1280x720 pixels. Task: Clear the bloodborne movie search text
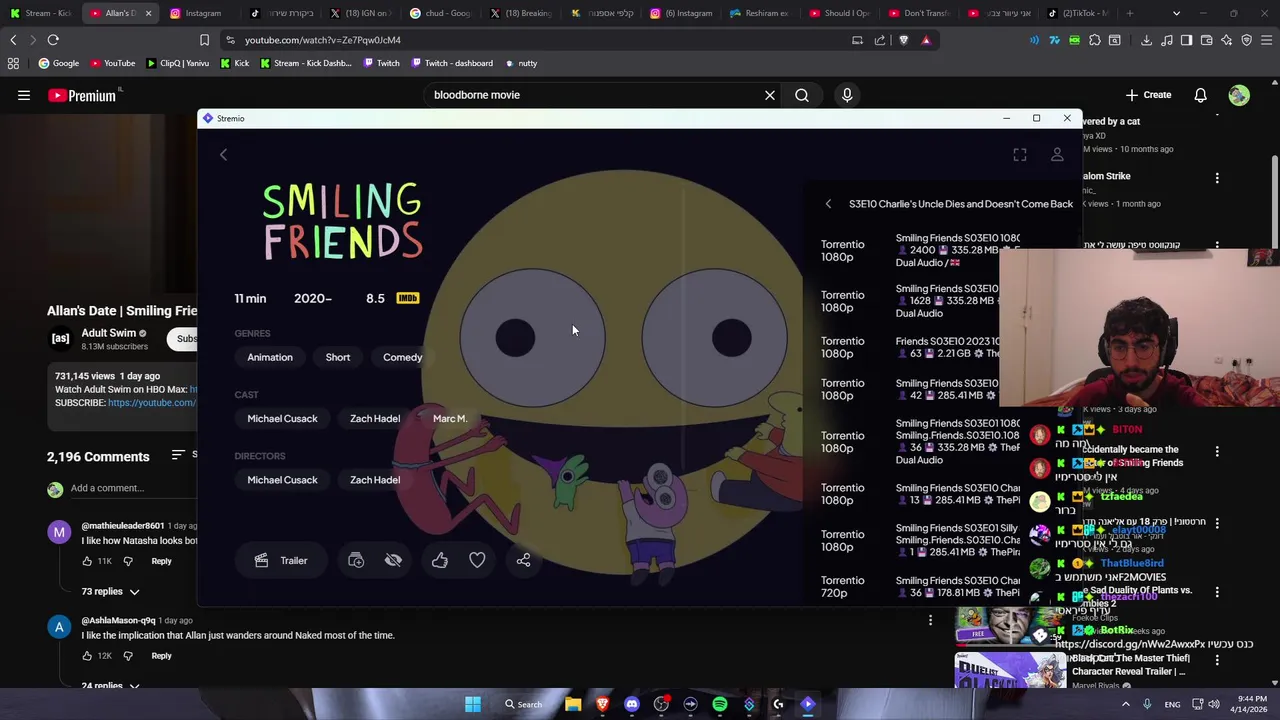pos(770,95)
